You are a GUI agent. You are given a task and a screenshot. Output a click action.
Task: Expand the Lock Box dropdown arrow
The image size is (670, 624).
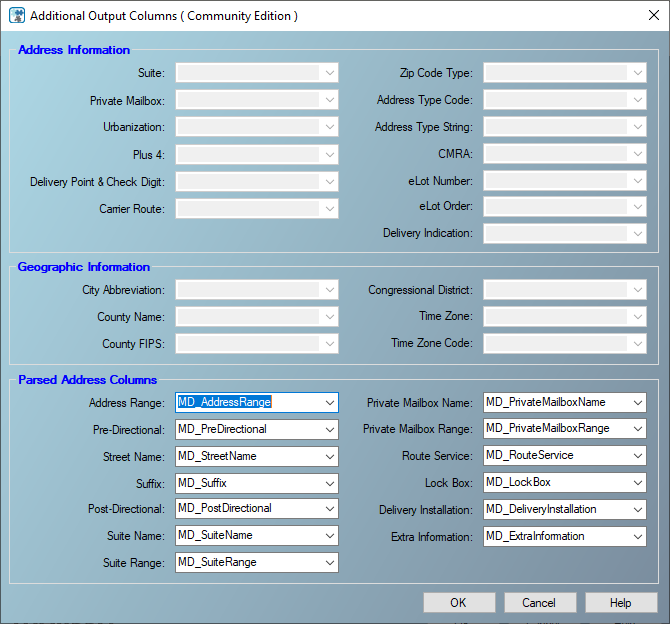coord(638,483)
